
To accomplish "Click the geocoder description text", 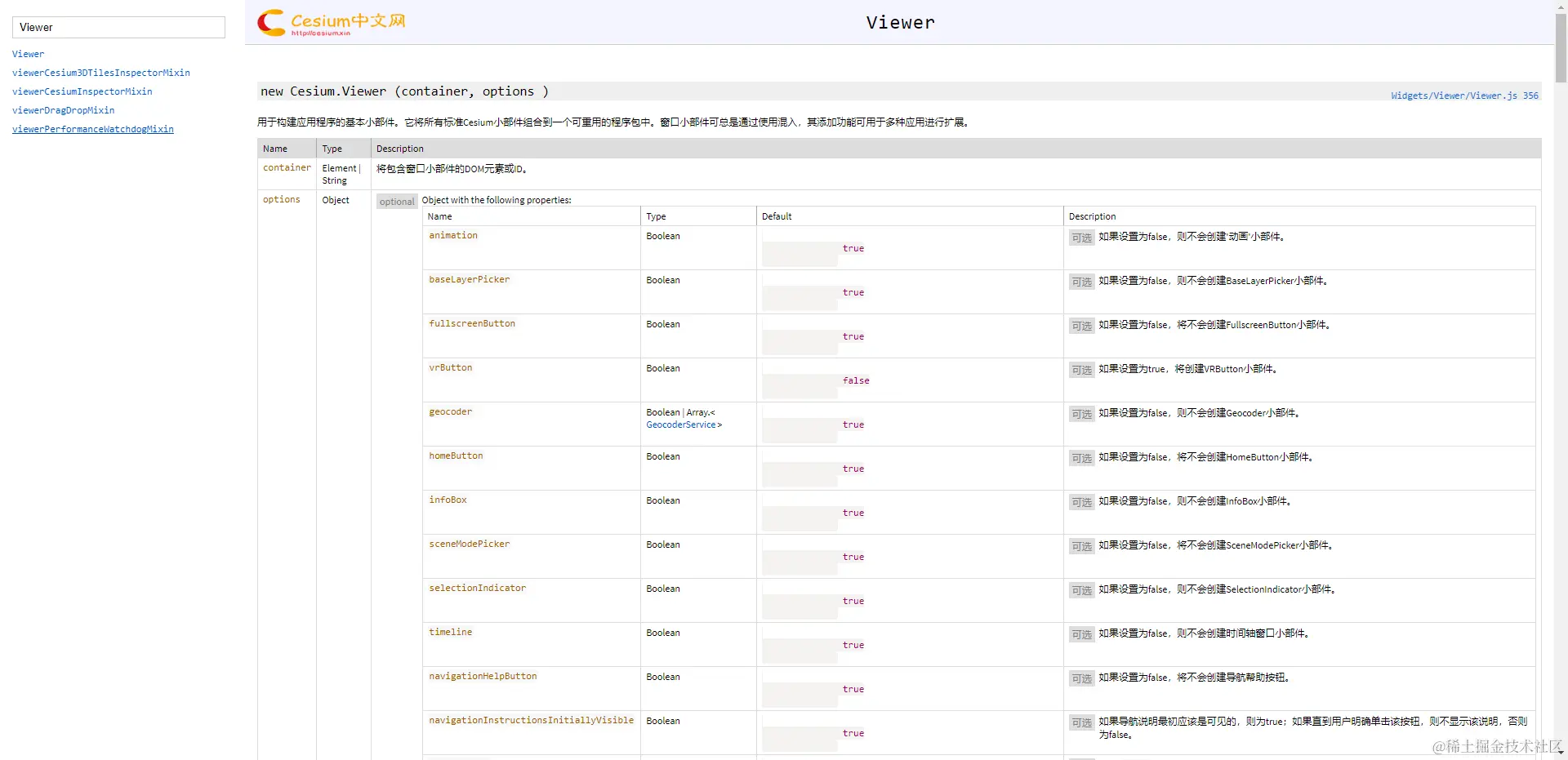I will (1199, 413).
